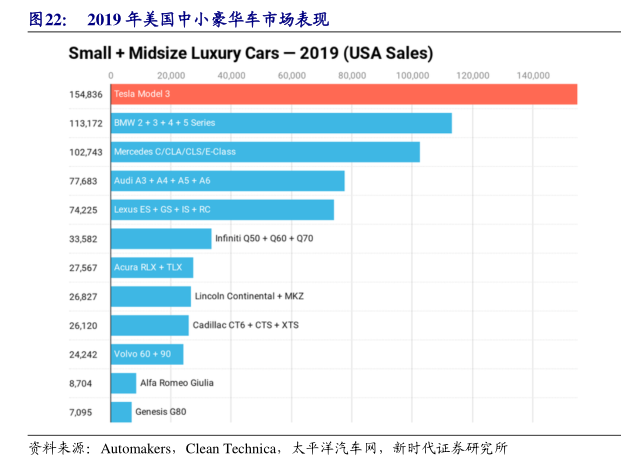This screenshot has width=621, height=464.
Task: Click the 'Infiniti Q50 + Q60 + Q70' label
Action: [x=264, y=238]
